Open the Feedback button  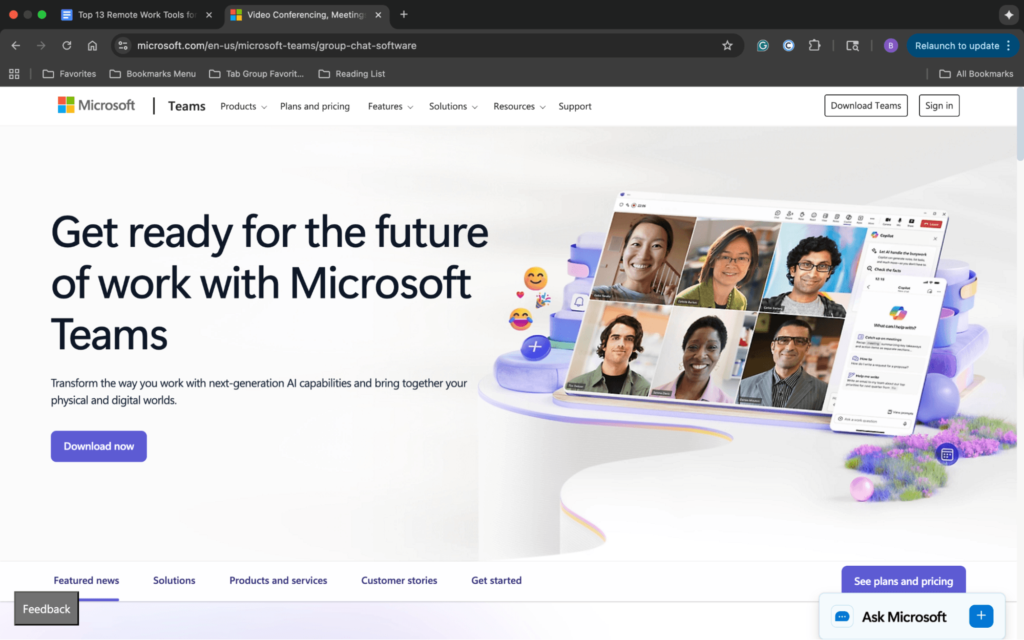(46, 609)
